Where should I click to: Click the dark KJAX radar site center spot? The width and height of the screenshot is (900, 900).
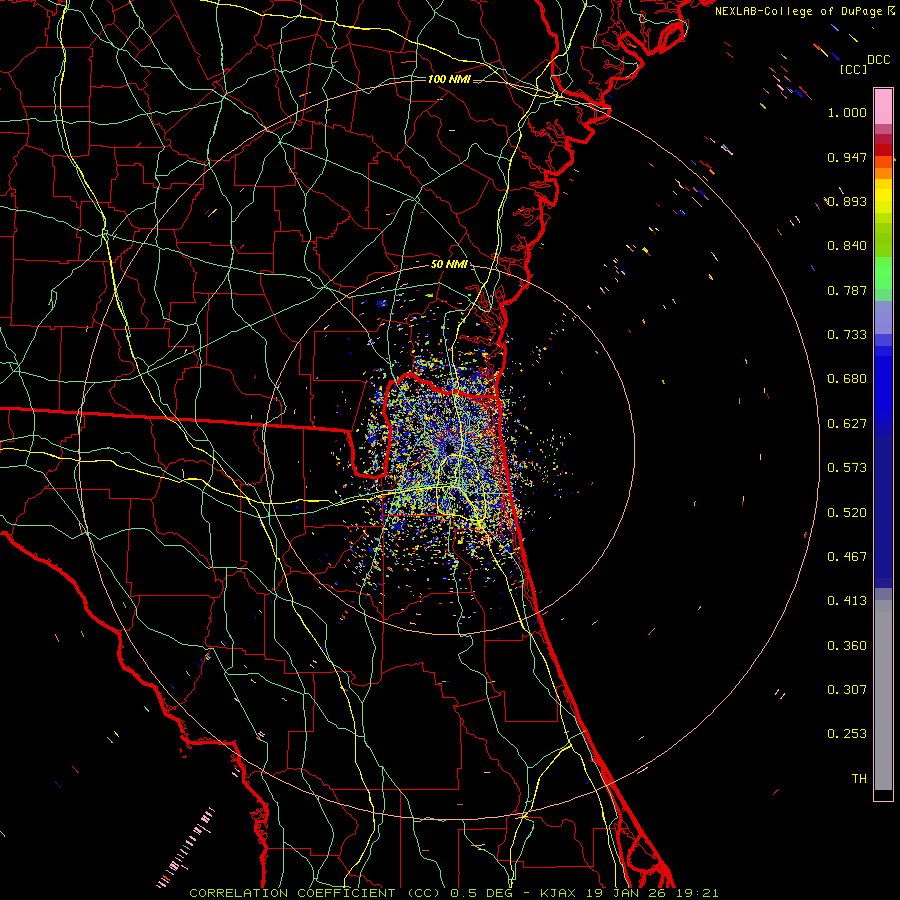coord(450,448)
